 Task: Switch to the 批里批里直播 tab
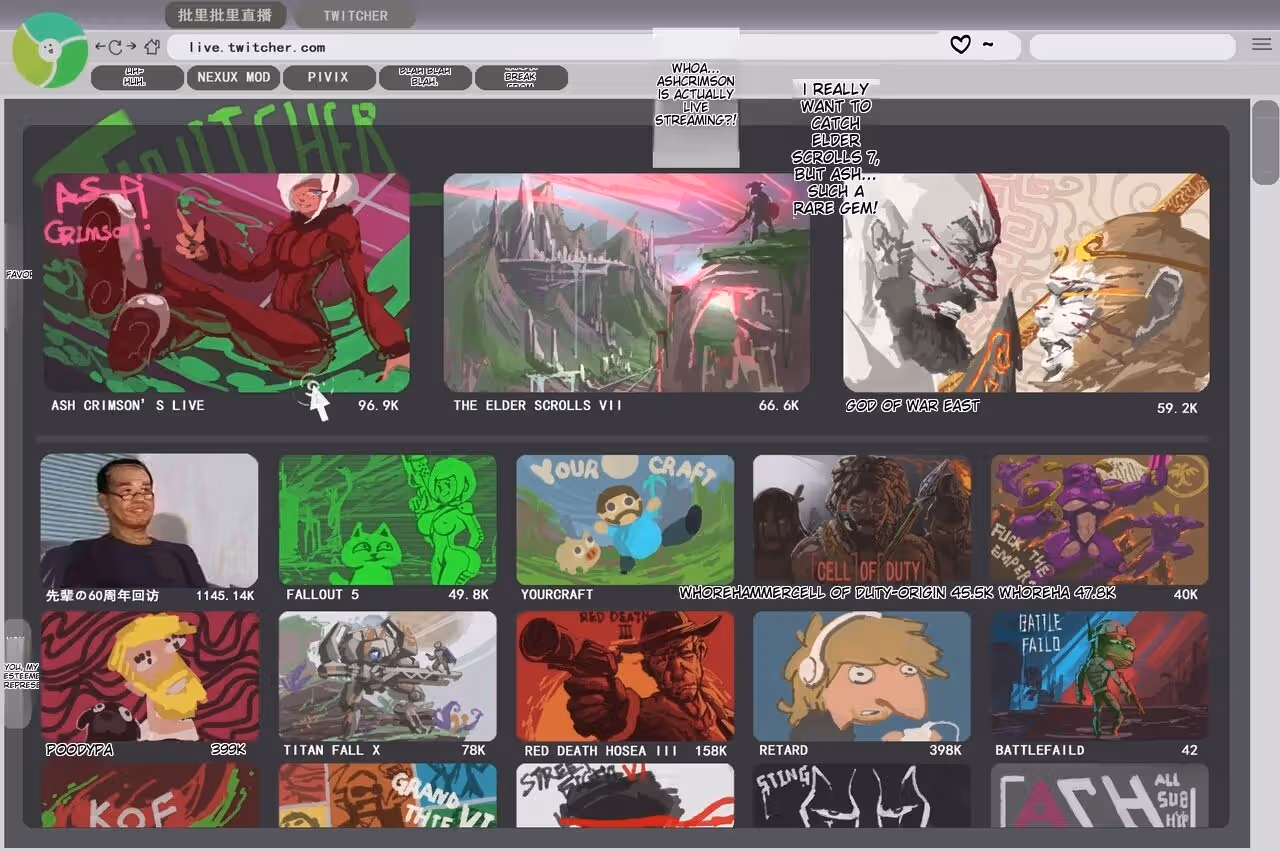pos(225,15)
